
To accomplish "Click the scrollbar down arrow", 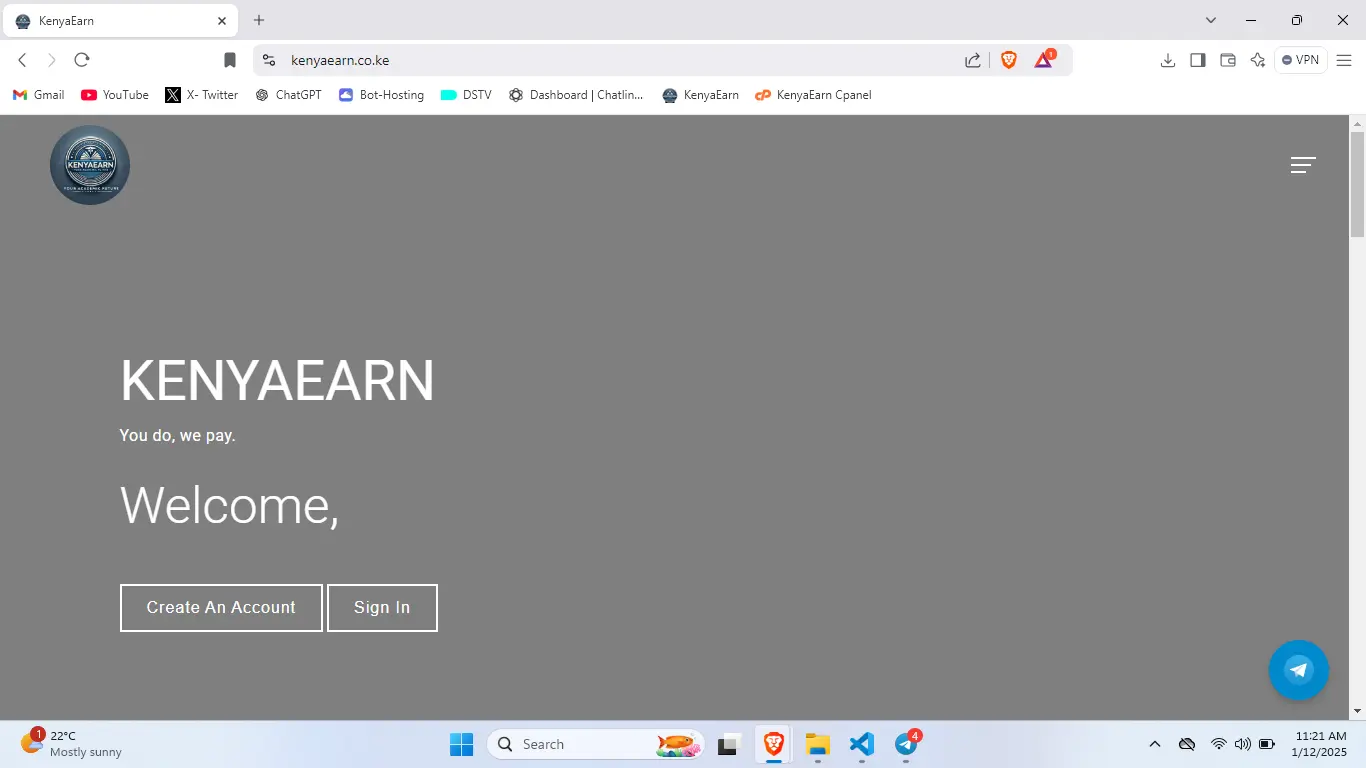I will (1357, 711).
